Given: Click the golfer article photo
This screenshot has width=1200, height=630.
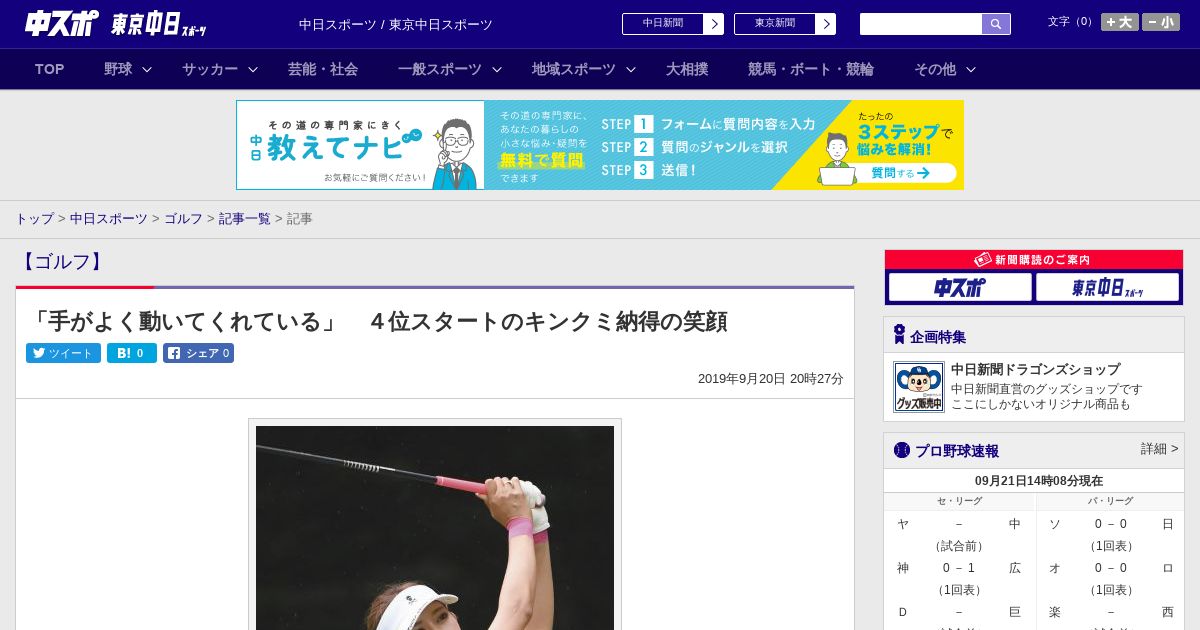Looking at the screenshot, I should click(435, 528).
